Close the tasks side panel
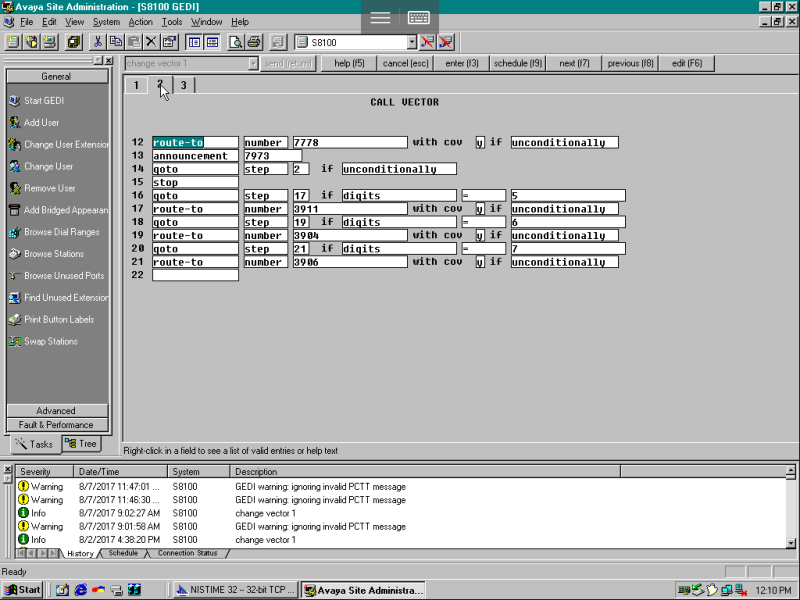 point(109,61)
